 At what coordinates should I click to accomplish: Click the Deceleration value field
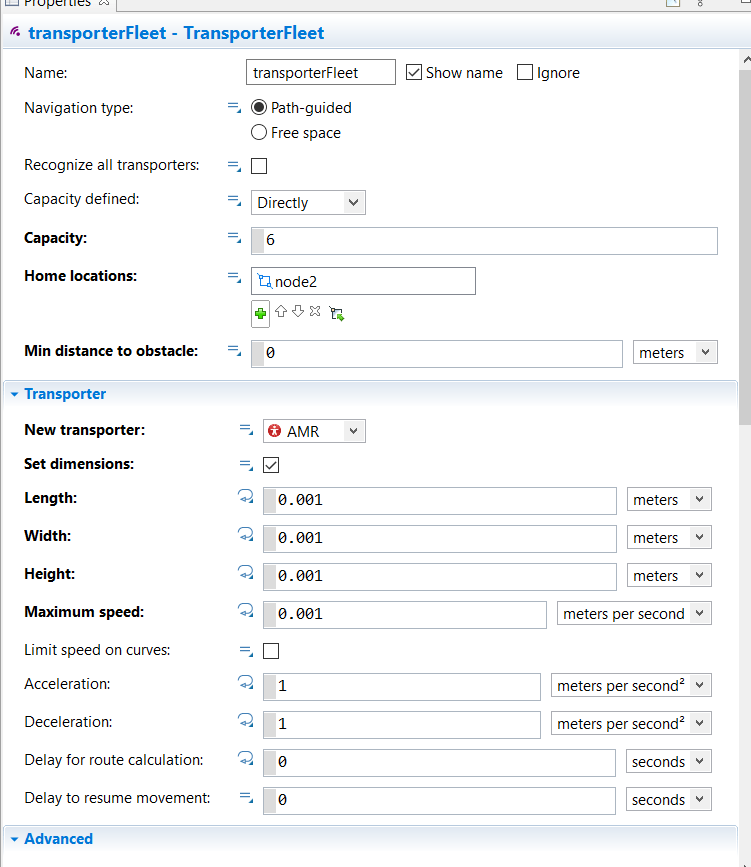coord(401,725)
